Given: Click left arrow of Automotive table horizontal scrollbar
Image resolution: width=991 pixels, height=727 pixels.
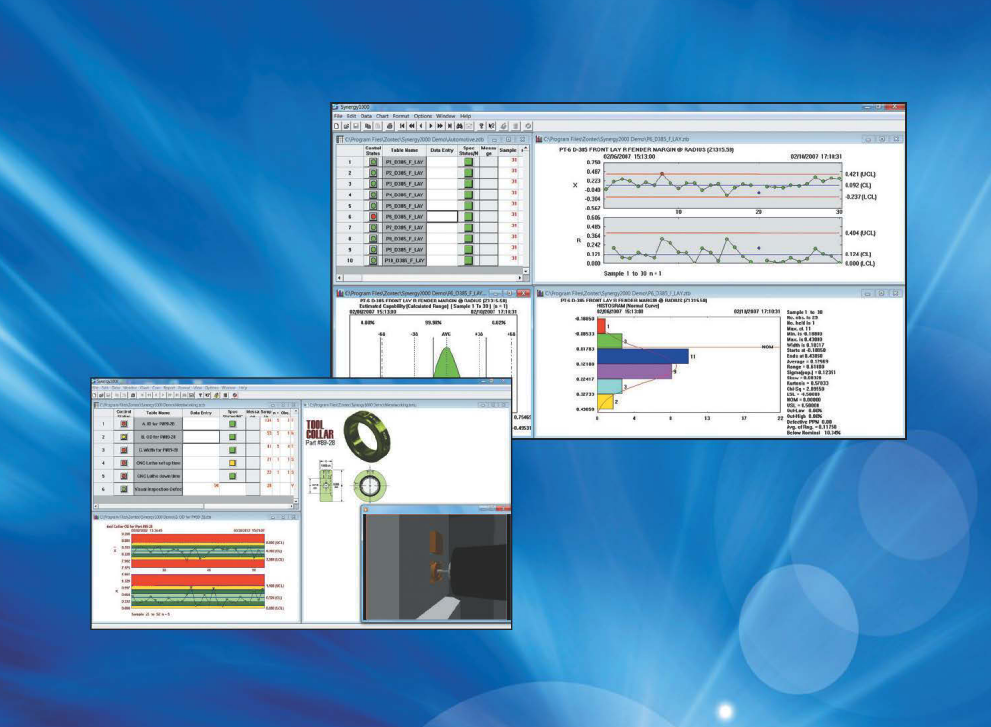Looking at the screenshot, I should (340, 278).
